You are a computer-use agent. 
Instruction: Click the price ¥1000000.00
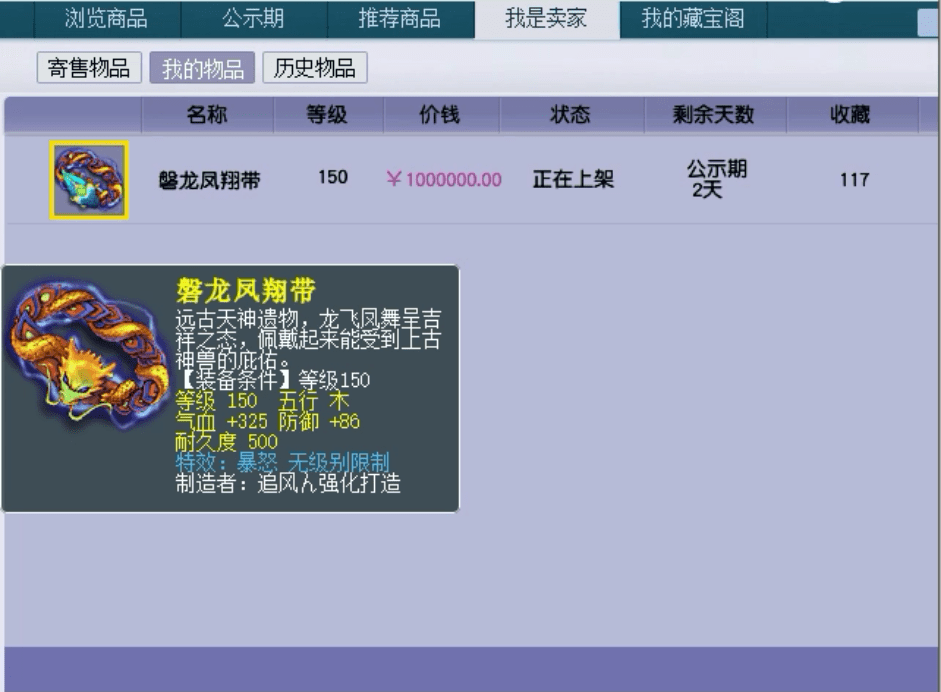point(444,180)
